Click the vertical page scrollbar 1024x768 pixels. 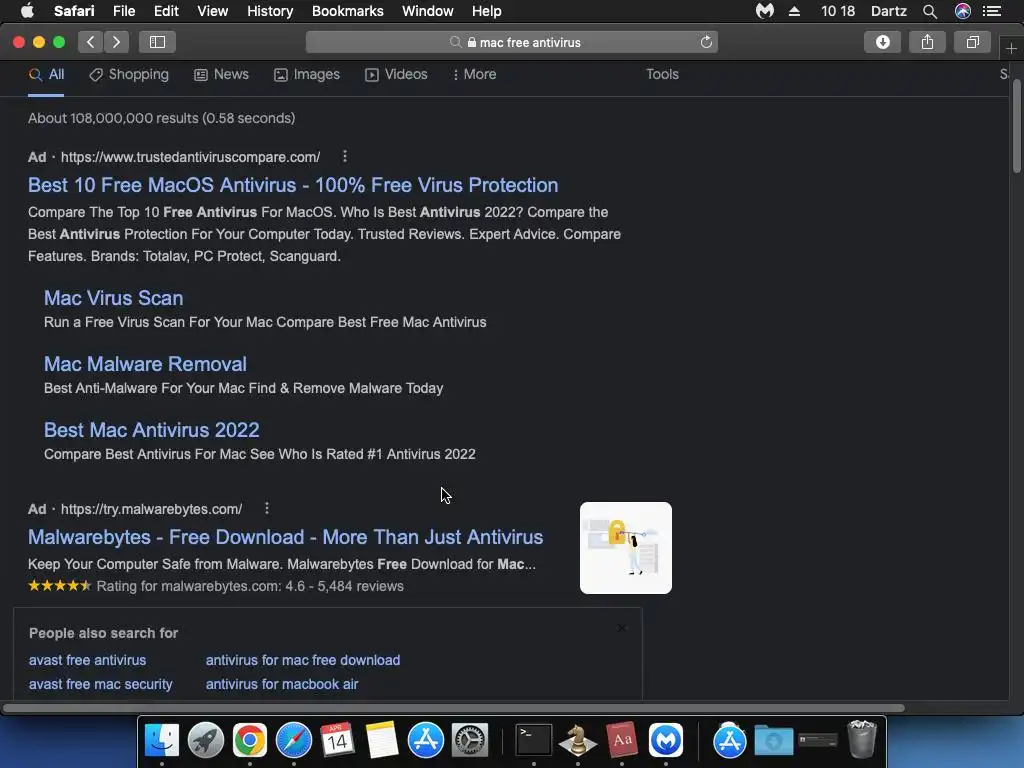[1017, 125]
